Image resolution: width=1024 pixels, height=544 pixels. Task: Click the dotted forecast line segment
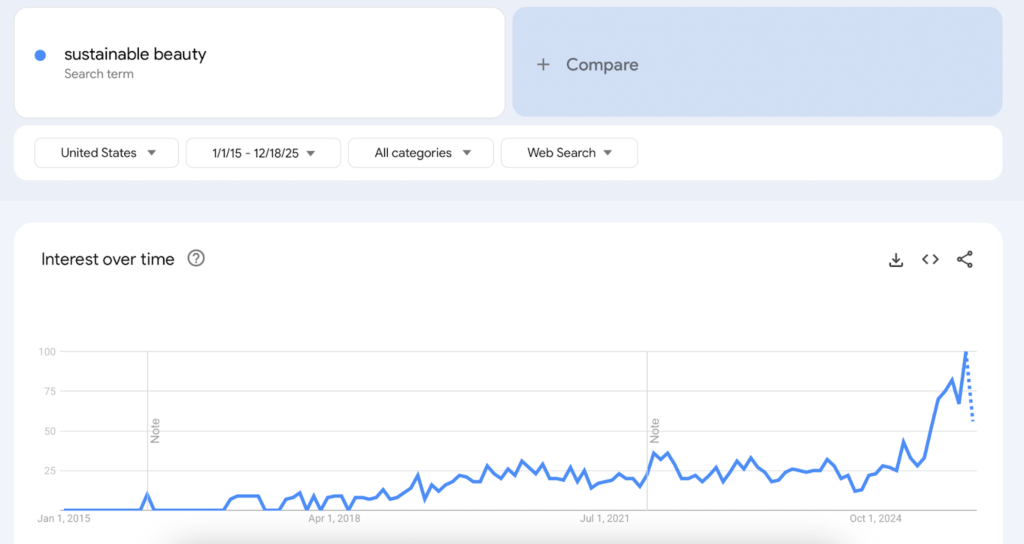971,392
